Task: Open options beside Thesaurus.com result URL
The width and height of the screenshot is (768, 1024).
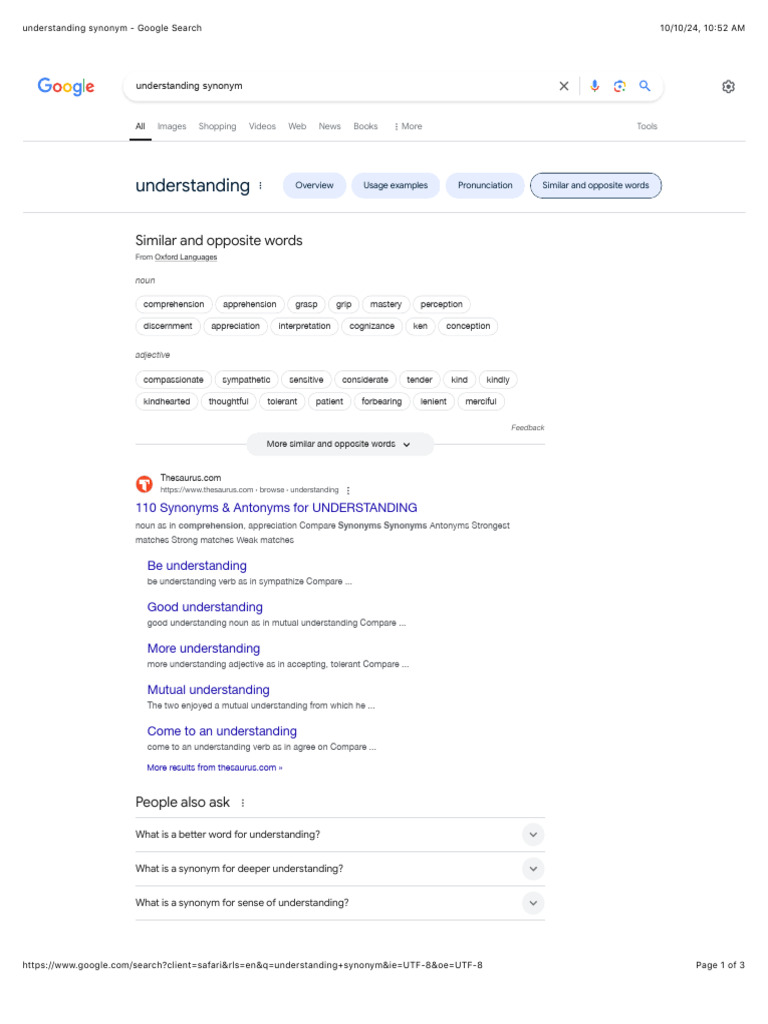Action: click(348, 490)
